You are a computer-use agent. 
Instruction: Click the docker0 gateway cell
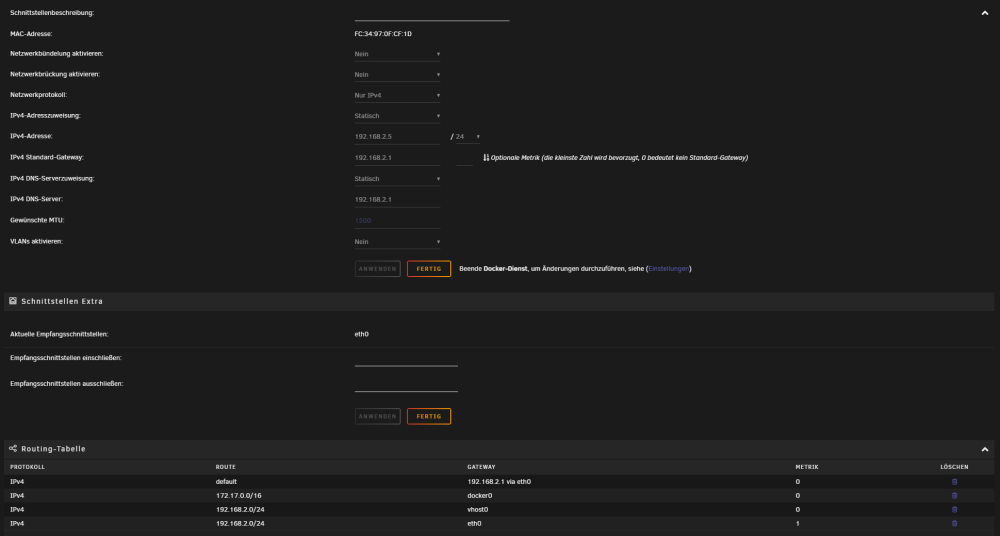pos(480,496)
